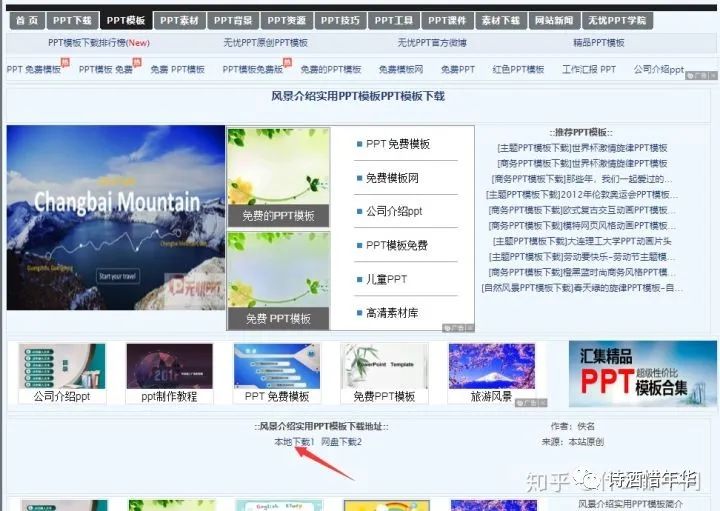
Task: Click the 免费 PPT模板 floral ad thumbnail
Action: coord(279,281)
